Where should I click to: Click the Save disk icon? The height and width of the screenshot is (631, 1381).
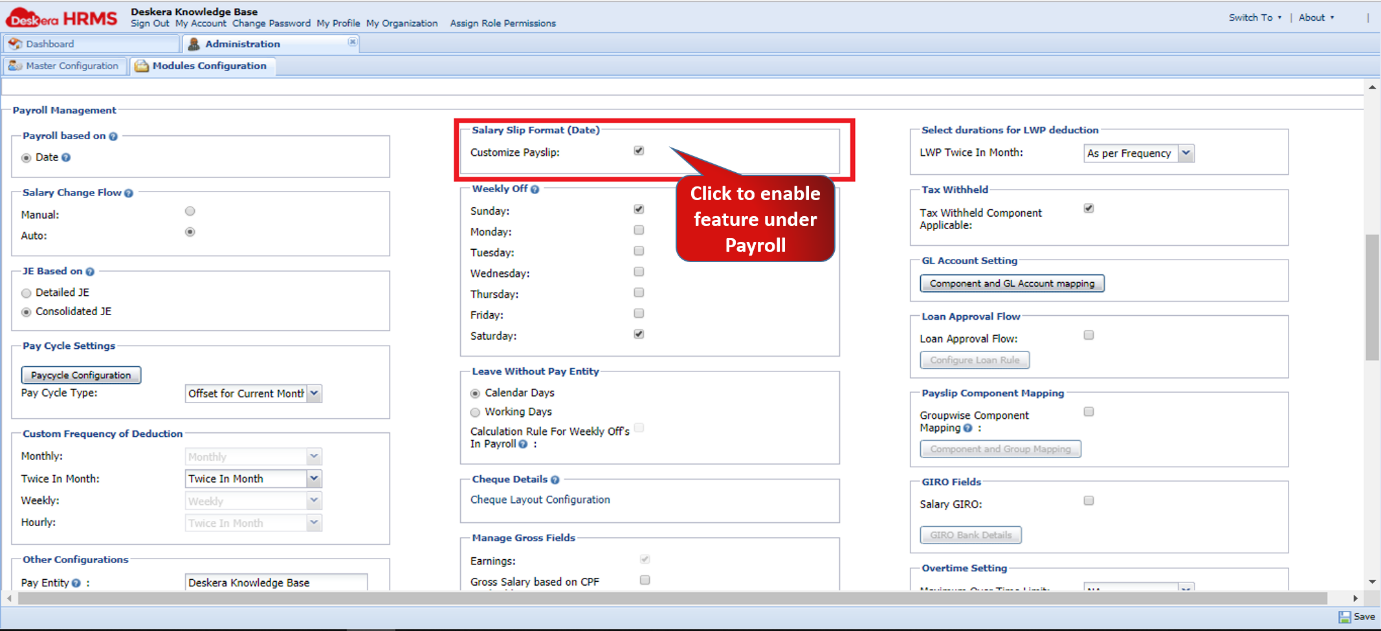1343,617
